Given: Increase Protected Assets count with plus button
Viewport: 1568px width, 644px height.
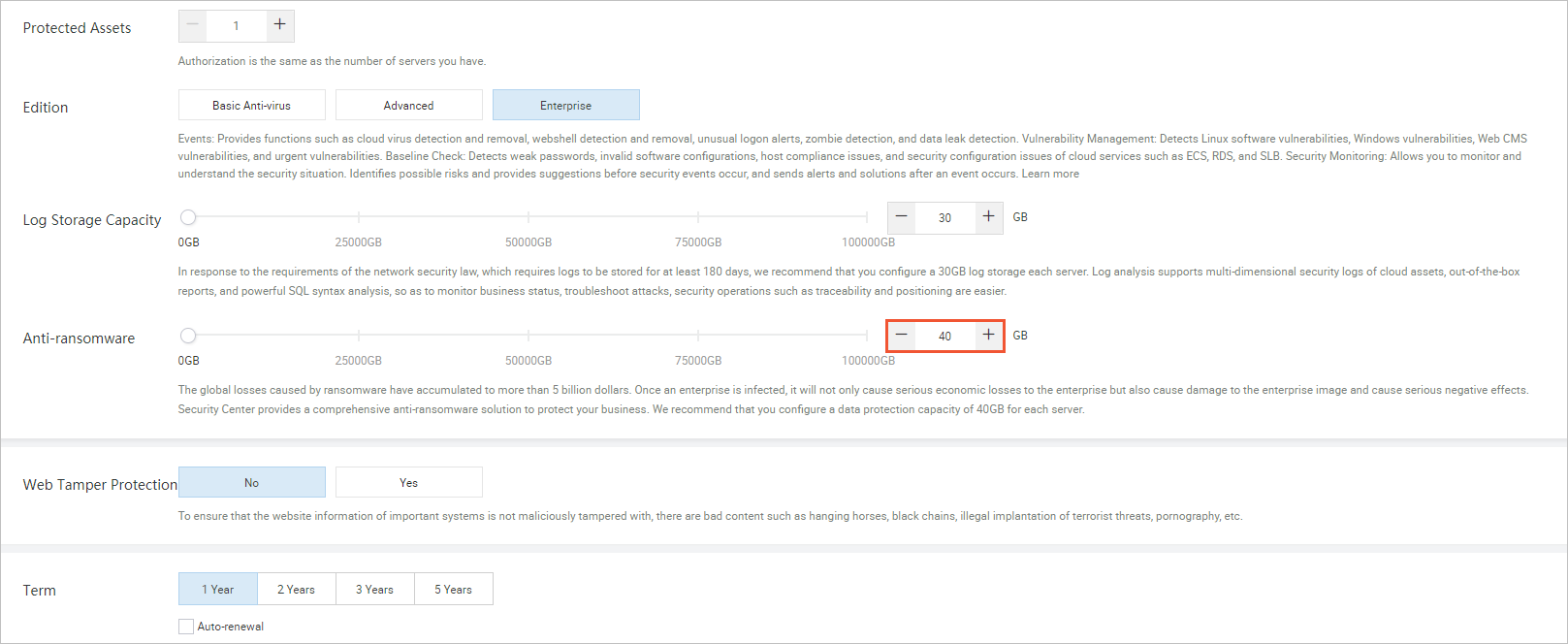Looking at the screenshot, I should [279, 26].
